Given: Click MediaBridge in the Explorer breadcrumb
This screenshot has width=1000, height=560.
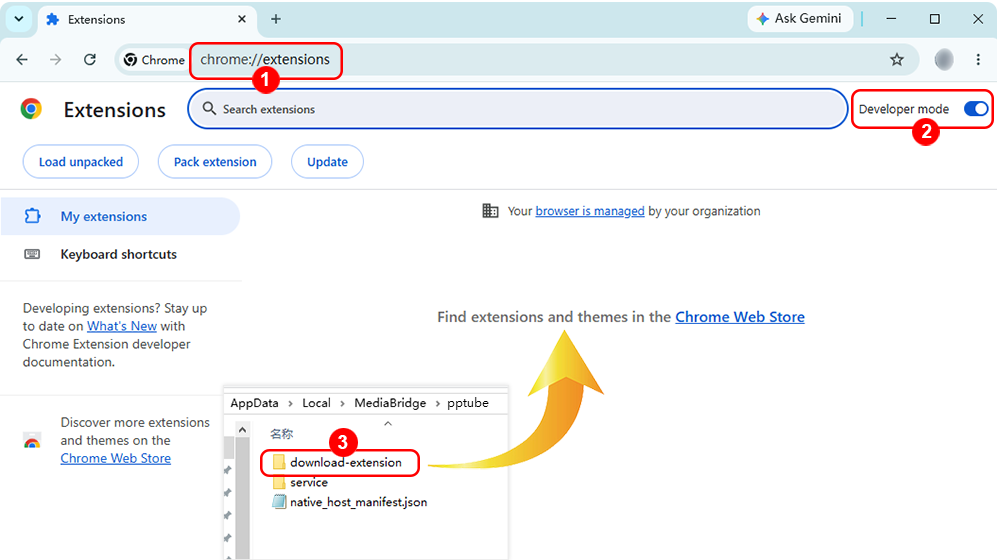Looking at the screenshot, I should click(390, 403).
